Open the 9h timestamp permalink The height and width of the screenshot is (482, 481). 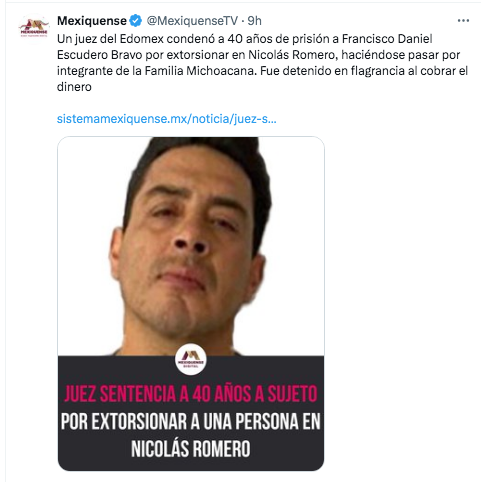tap(254, 21)
